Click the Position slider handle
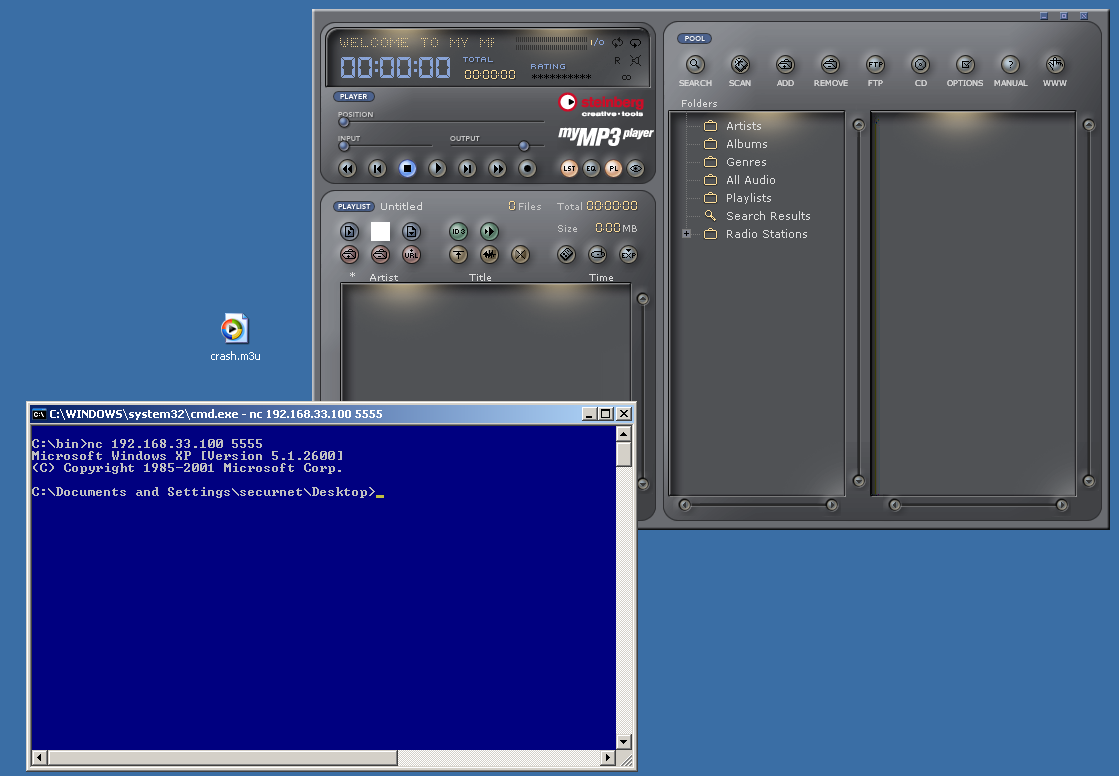This screenshot has width=1119, height=776. click(344, 122)
